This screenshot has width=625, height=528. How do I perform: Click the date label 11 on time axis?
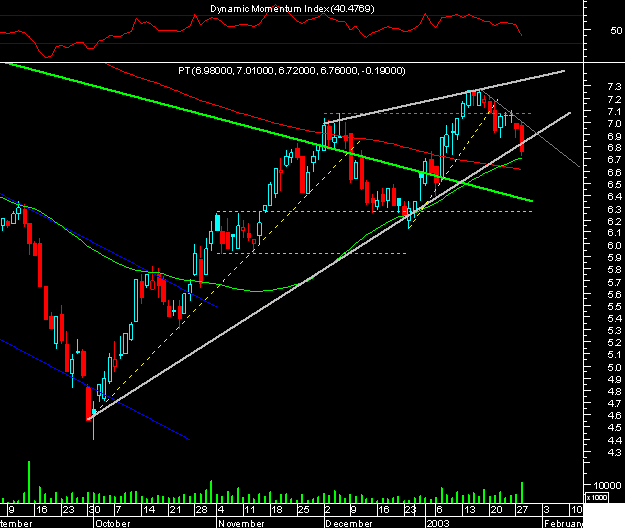[x=249, y=510]
